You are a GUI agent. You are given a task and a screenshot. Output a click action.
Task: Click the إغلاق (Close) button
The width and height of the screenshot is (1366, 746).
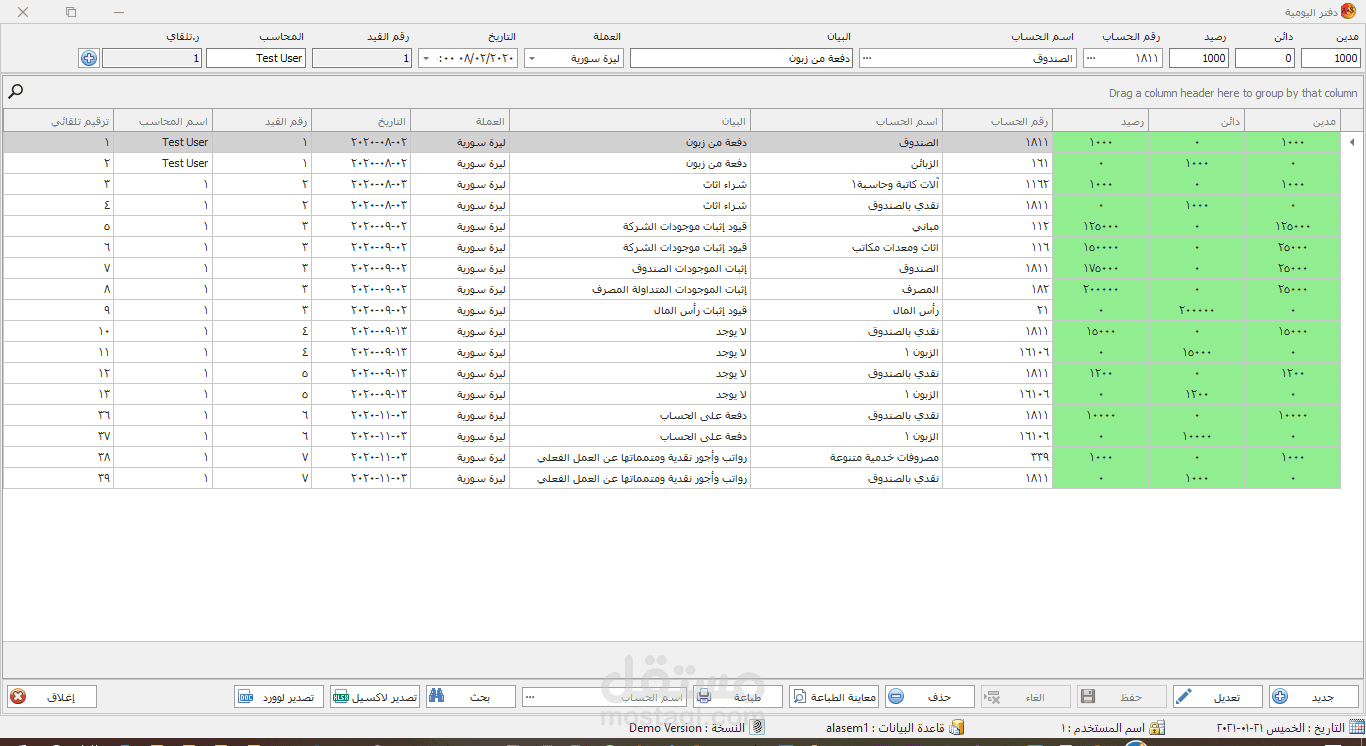(x=53, y=697)
